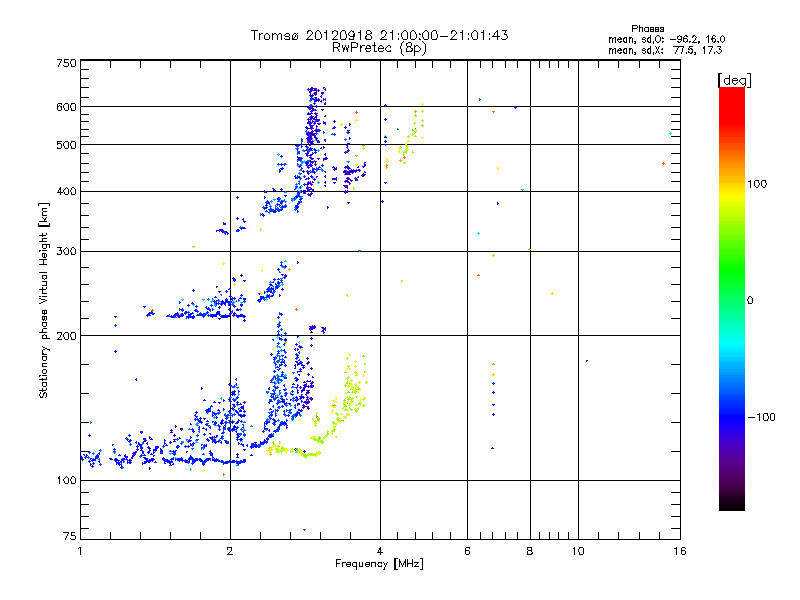
Task: Click the Phases header text
Action: click(647, 29)
